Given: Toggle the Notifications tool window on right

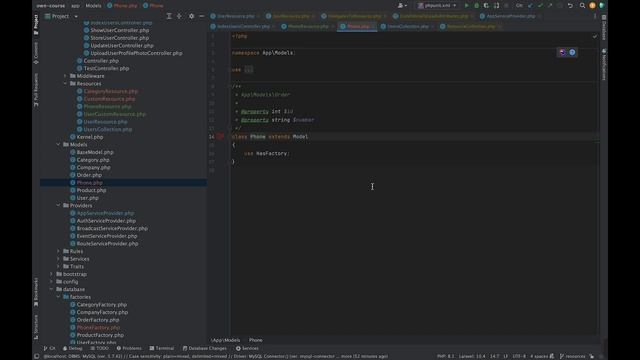Looking at the screenshot, I should pyautogui.click(x=604, y=64).
